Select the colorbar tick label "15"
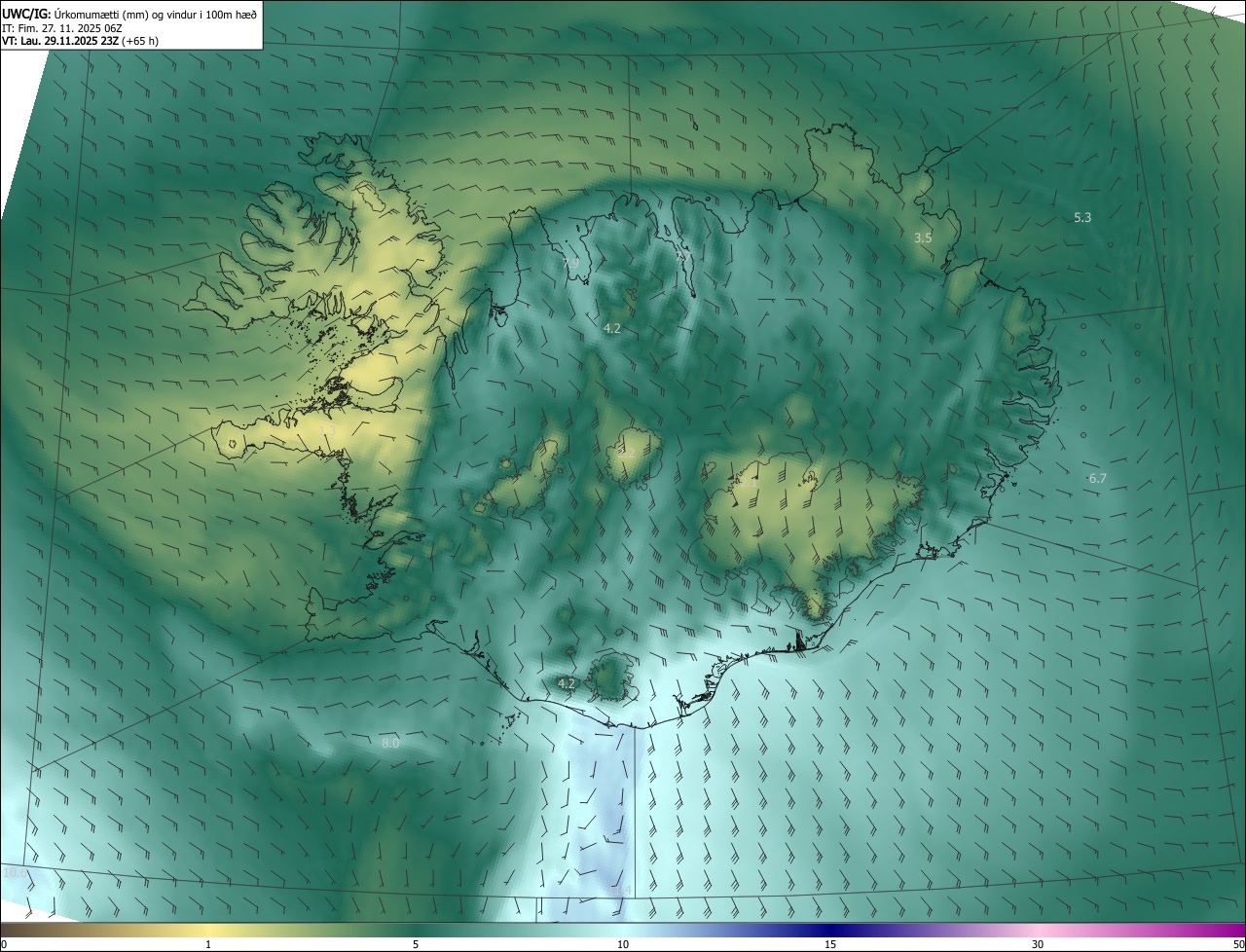The image size is (1246, 952). tap(830, 944)
